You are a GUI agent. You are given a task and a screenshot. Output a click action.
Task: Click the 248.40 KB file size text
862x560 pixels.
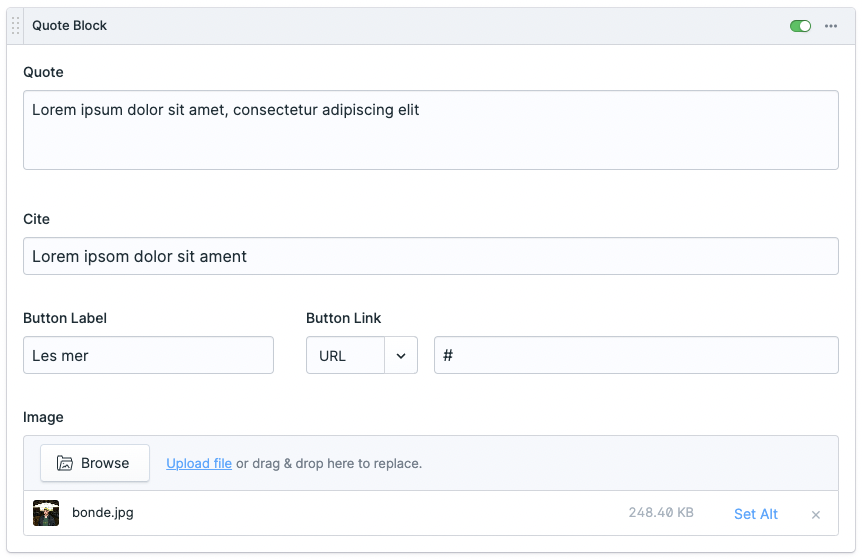coord(661,513)
